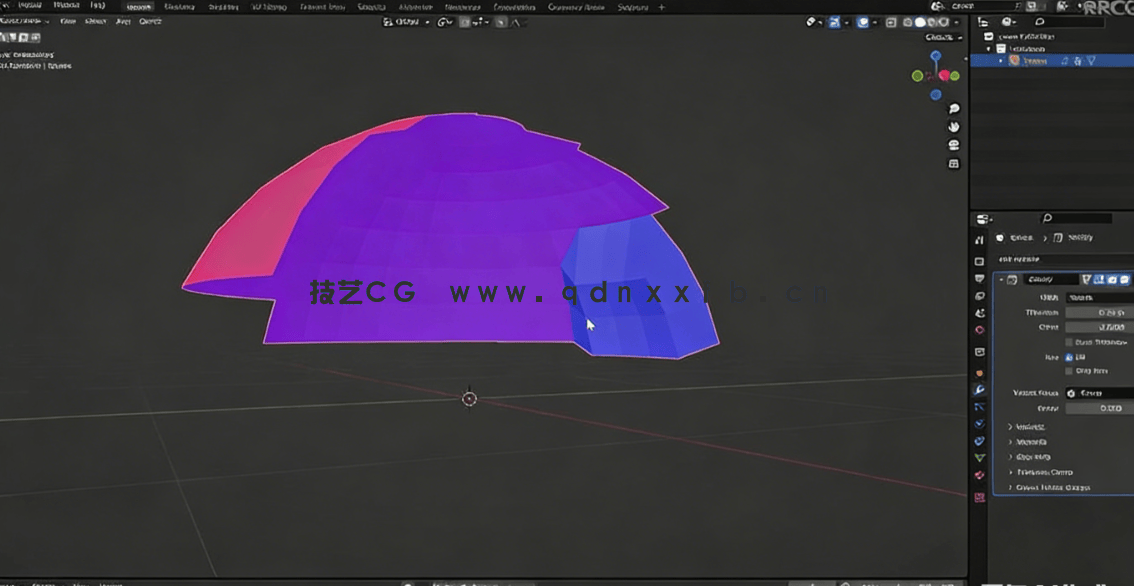The height and width of the screenshot is (586, 1134).
Task: Click the zoom magnifier in the viewport sidebar
Action: [x=953, y=108]
